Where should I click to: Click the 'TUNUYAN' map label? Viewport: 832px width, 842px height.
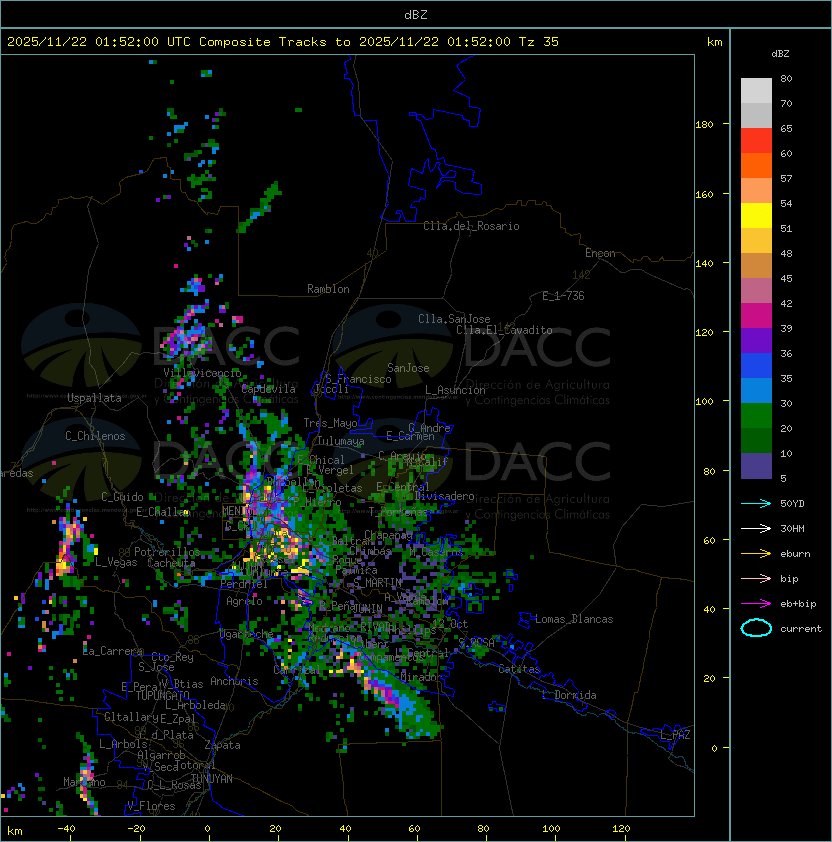pyautogui.click(x=212, y=779)
